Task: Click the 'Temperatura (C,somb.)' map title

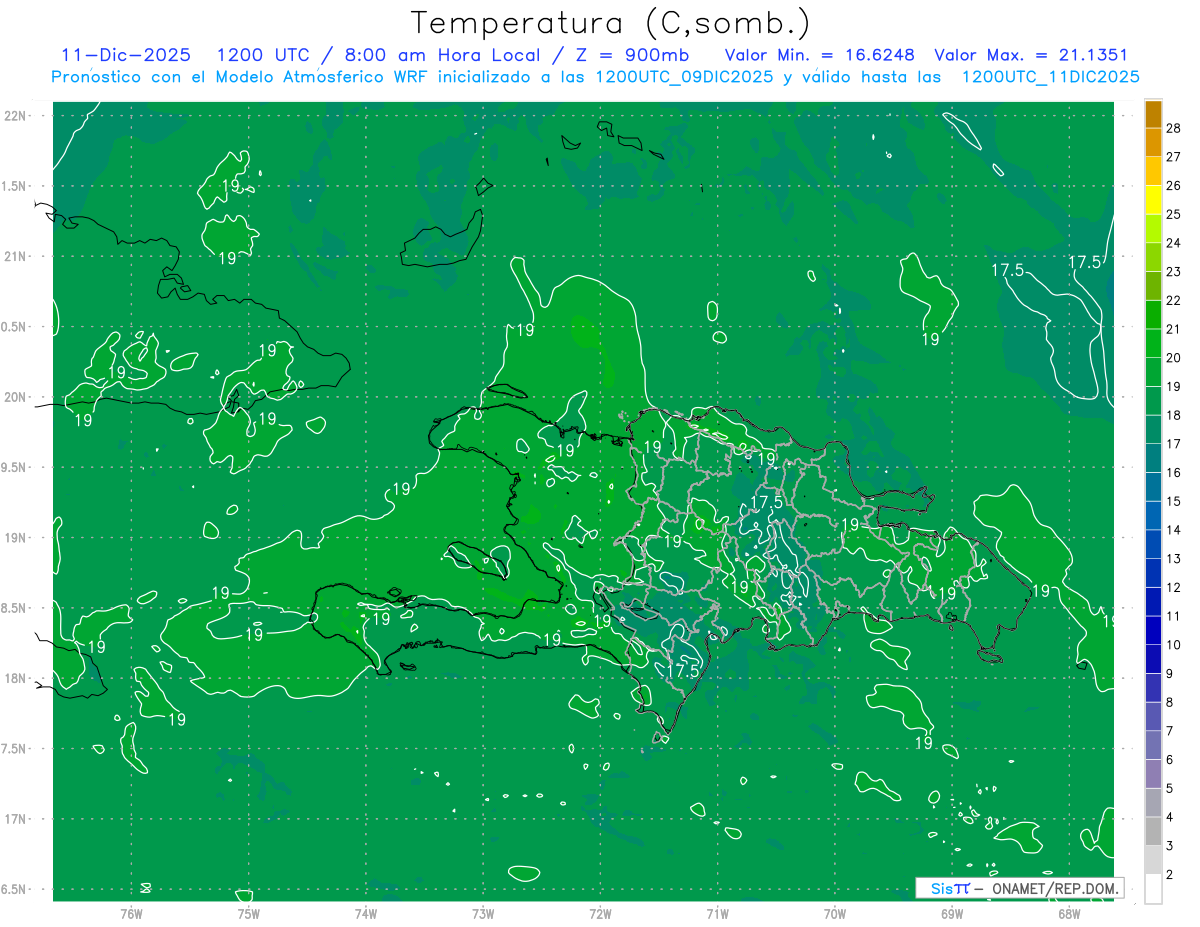Action: tap(611, 23)
